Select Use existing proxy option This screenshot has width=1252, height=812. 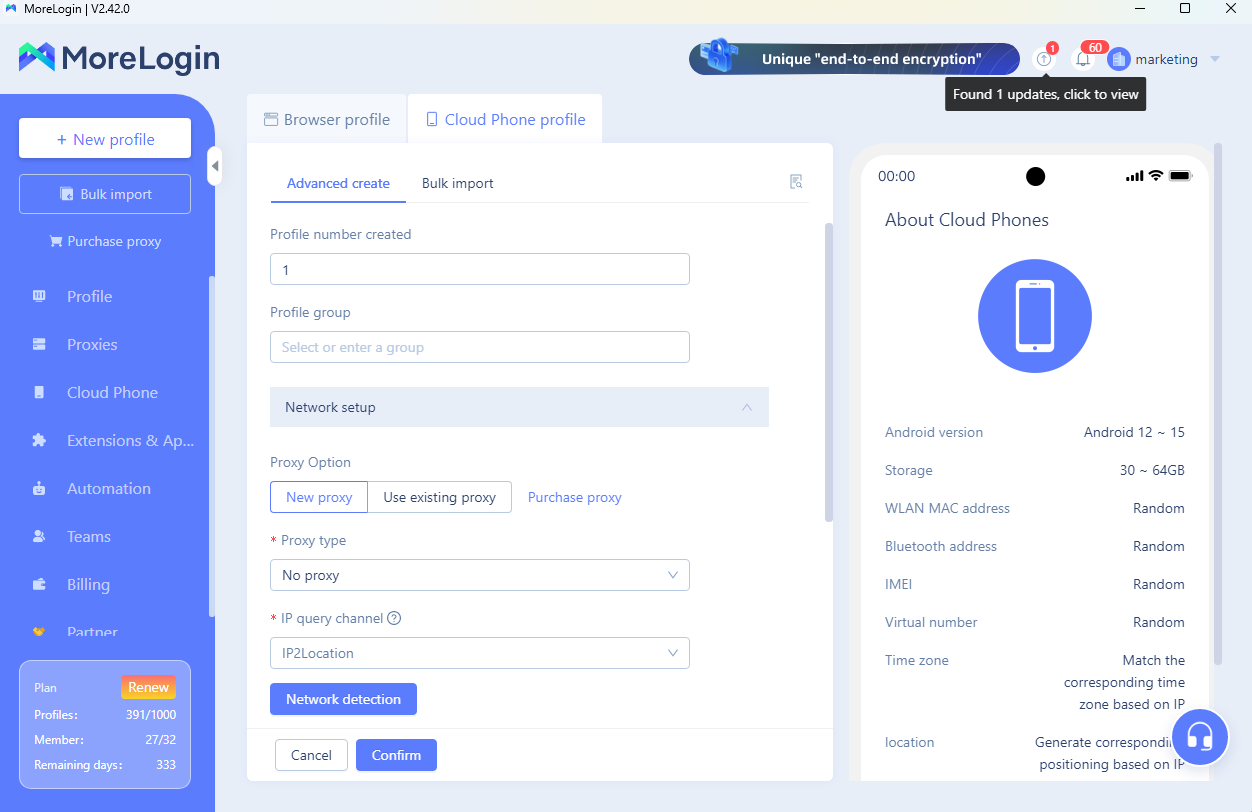coord(439,497)
